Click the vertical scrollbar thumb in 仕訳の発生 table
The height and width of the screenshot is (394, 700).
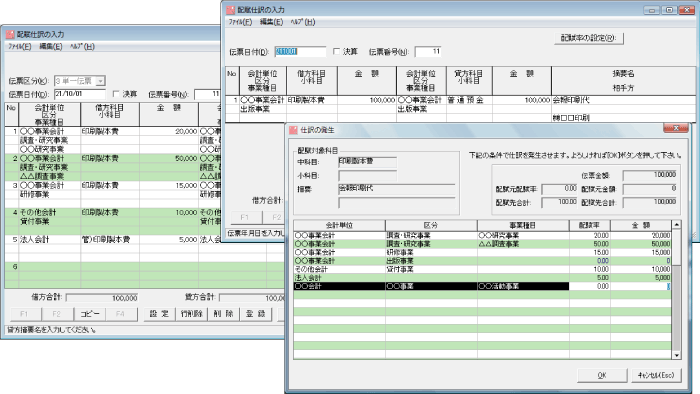point(676,246)
